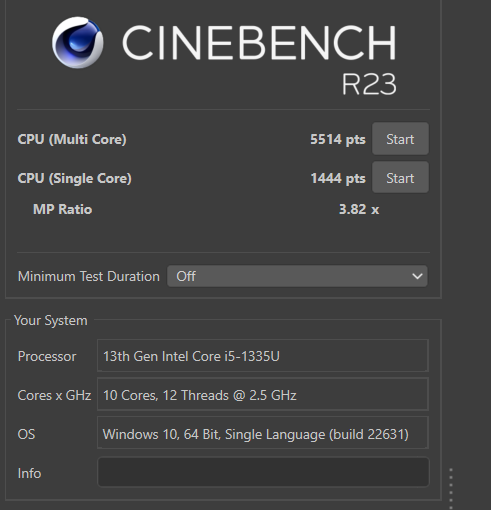Click the Processor field showing i5-1335U

pos(263,356)
